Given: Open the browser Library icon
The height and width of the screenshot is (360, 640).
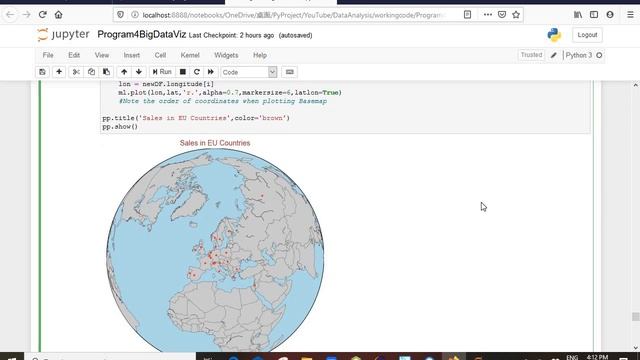Looking at the screenshot, I should (578, 15).
